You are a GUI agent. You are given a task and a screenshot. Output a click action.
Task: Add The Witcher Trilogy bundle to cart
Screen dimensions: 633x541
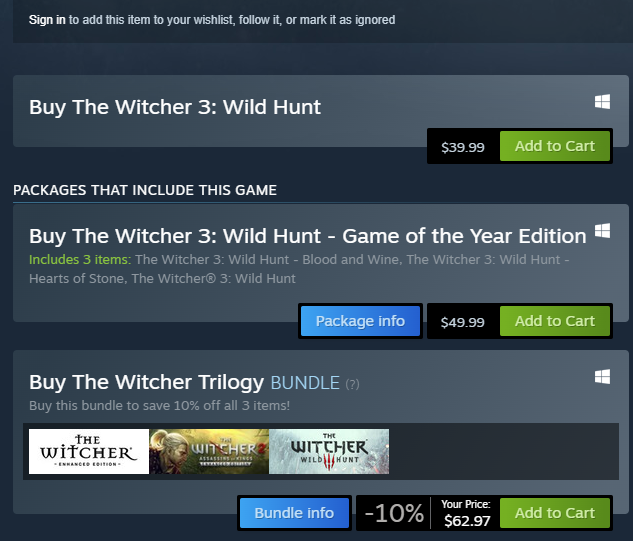tap(555, 513)
